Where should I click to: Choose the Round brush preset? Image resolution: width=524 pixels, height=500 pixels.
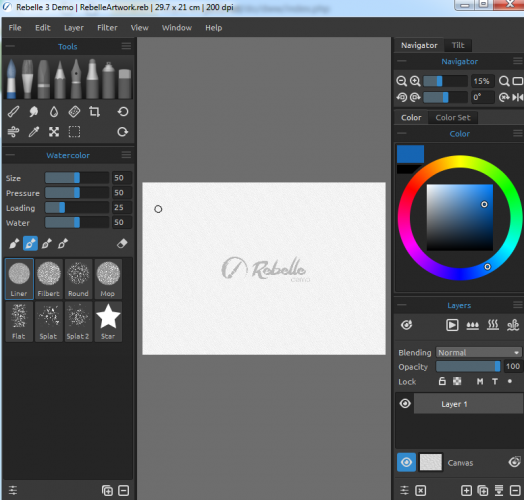click(x=79, y=278)
